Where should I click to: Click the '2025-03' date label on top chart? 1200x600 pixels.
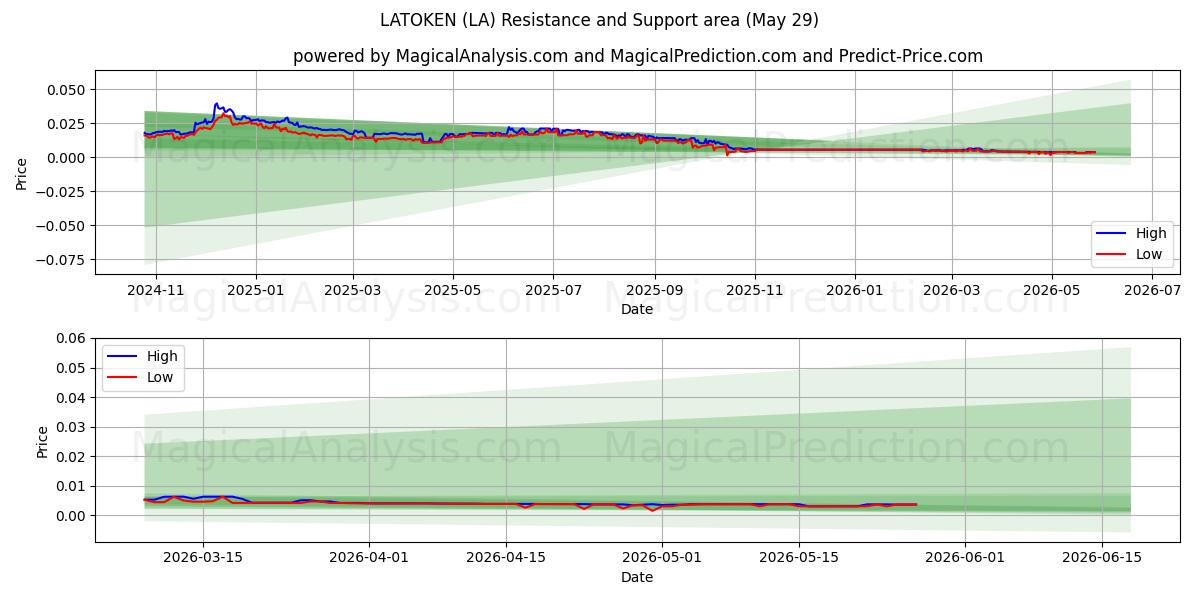coord(353,291)
